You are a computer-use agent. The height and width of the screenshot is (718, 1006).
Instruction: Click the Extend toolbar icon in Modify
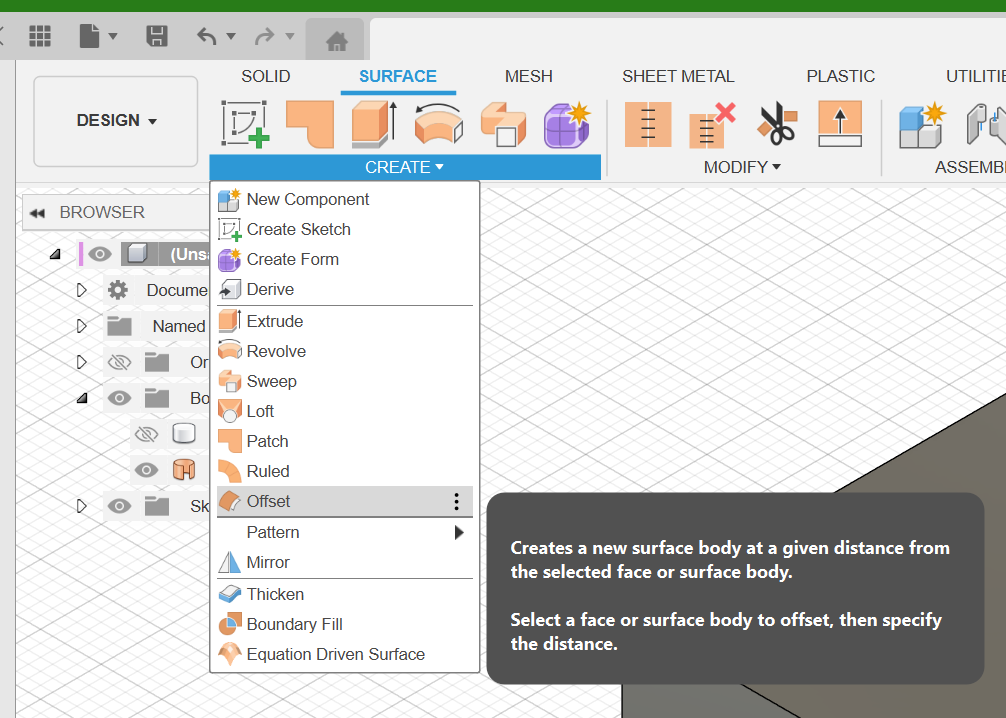[840, 124]
